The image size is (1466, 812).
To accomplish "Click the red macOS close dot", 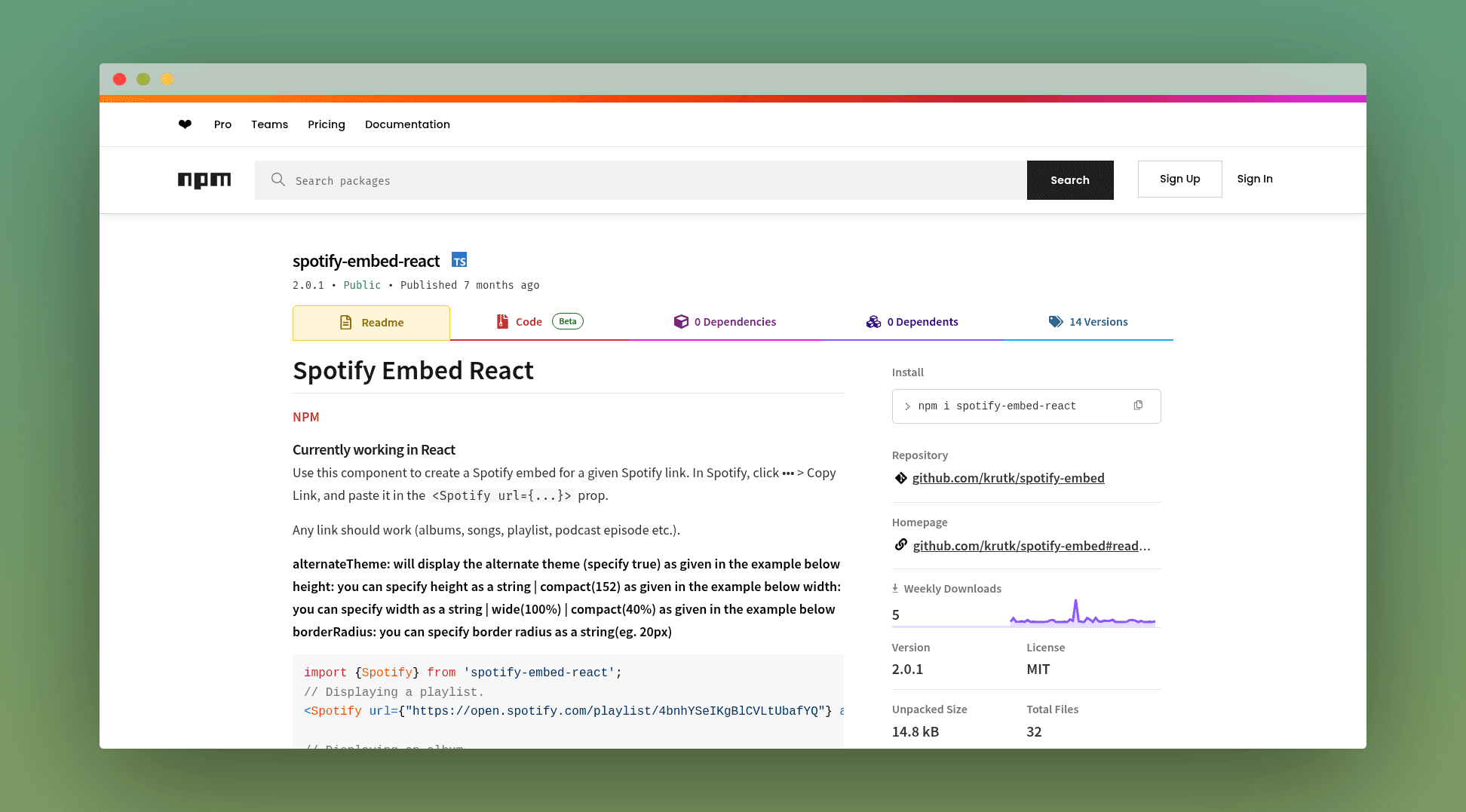I will point(119,79).
